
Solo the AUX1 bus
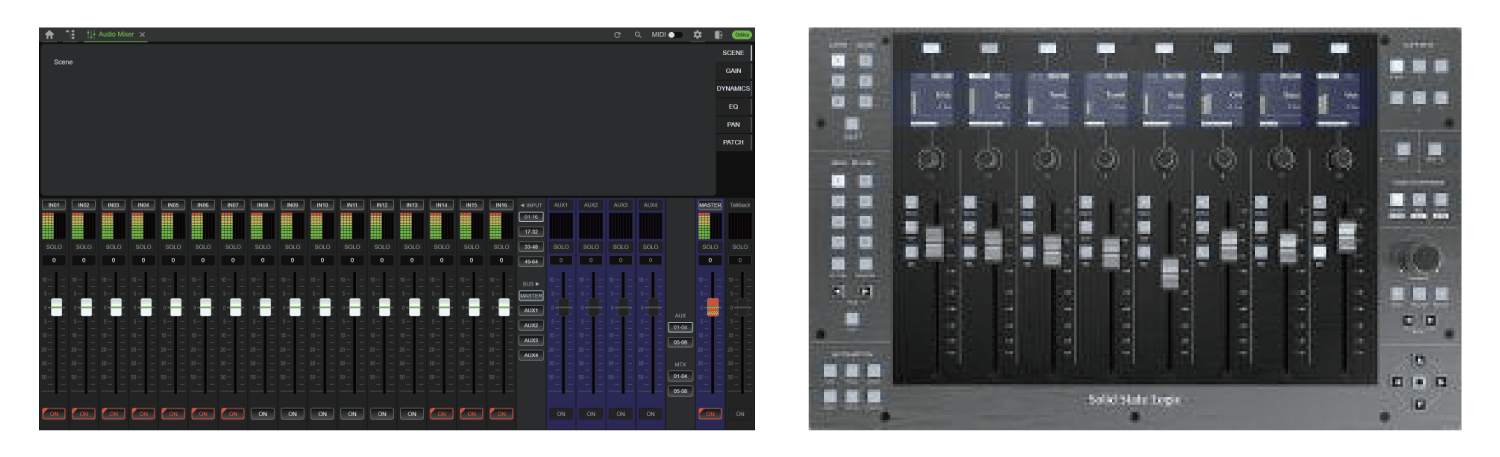[561, 246]
